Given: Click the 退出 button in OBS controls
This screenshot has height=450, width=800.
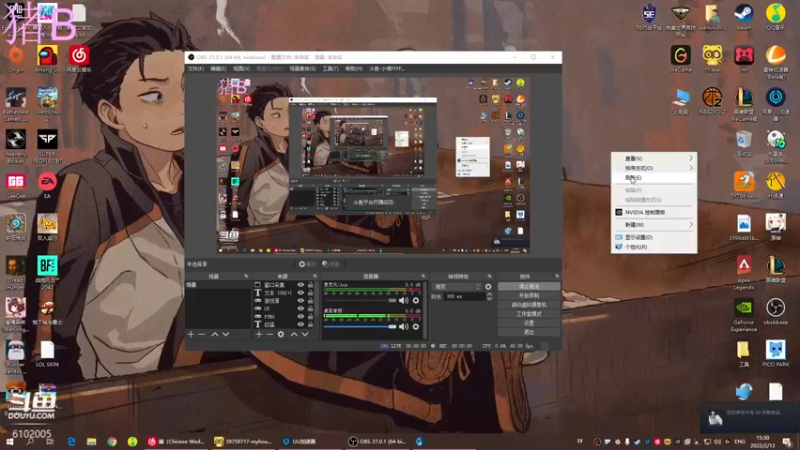Looking at the screenshot, I should tap(529, 332).
